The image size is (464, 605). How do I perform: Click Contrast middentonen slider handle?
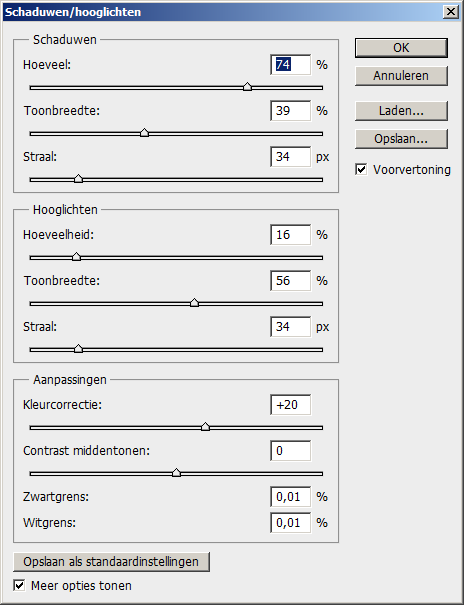pyautogui.click(x=176, y=473)
